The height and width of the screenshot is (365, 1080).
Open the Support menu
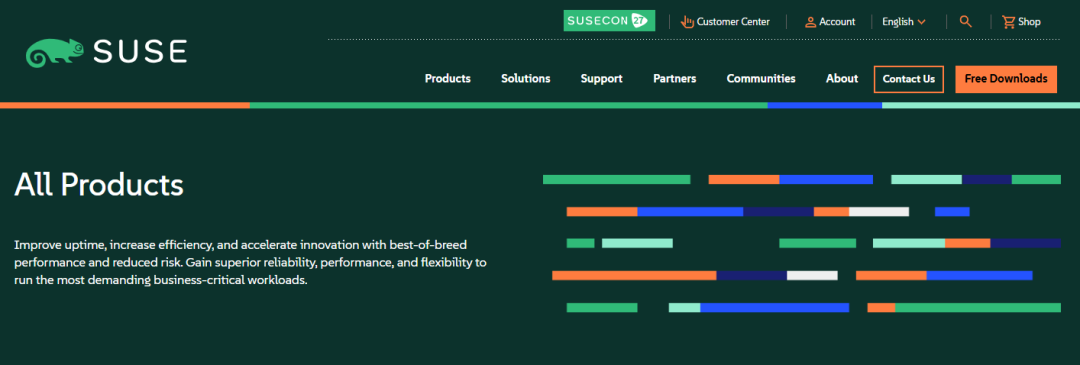(601, 79)
